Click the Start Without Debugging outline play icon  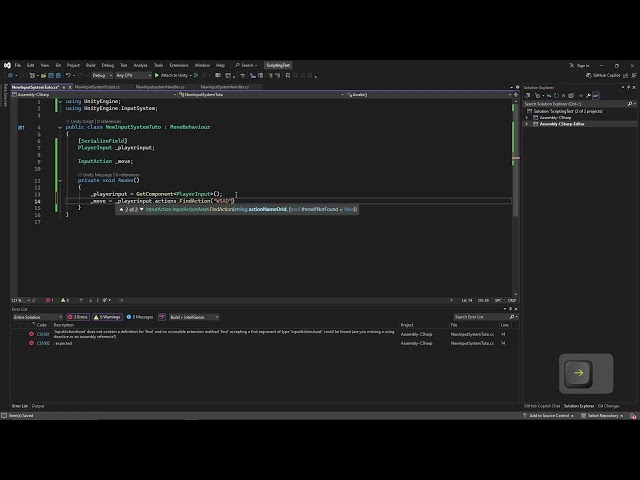[196, 76]
